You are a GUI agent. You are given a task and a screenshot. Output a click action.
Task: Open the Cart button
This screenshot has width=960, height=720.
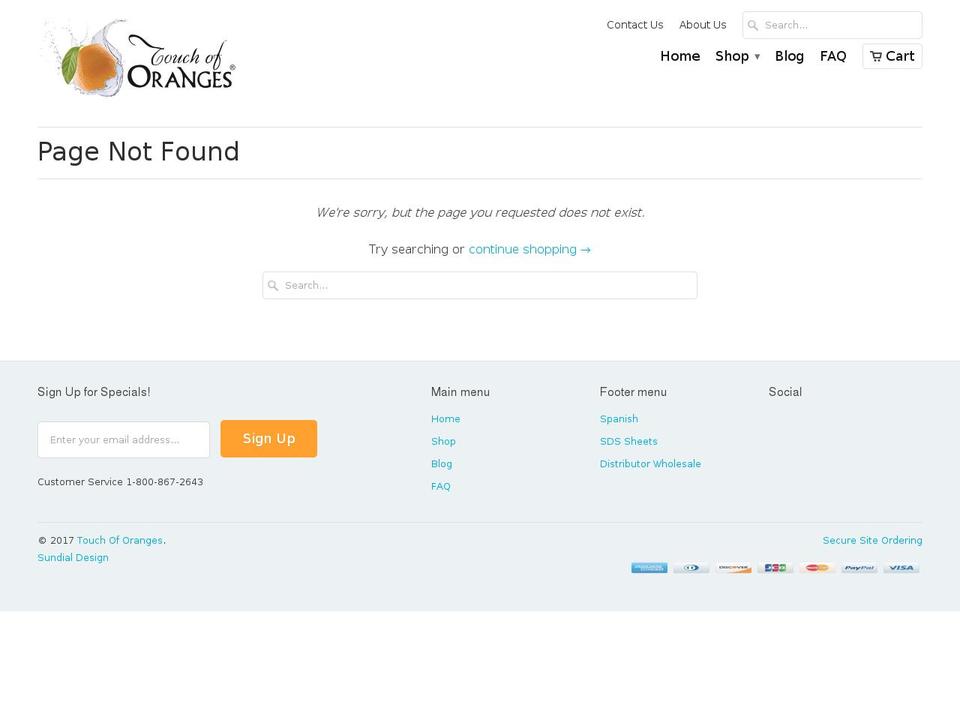click(892, 56)
